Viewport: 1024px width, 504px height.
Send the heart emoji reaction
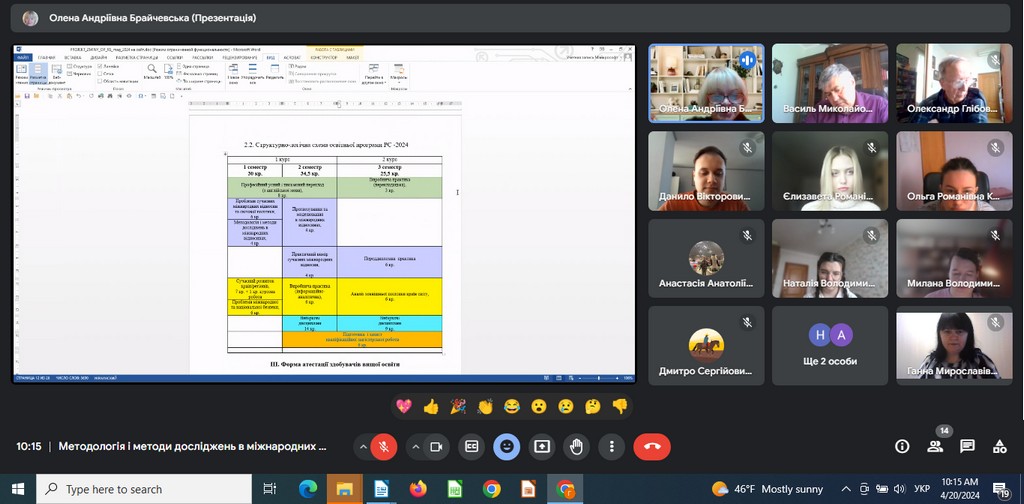(x=404, y=406)
